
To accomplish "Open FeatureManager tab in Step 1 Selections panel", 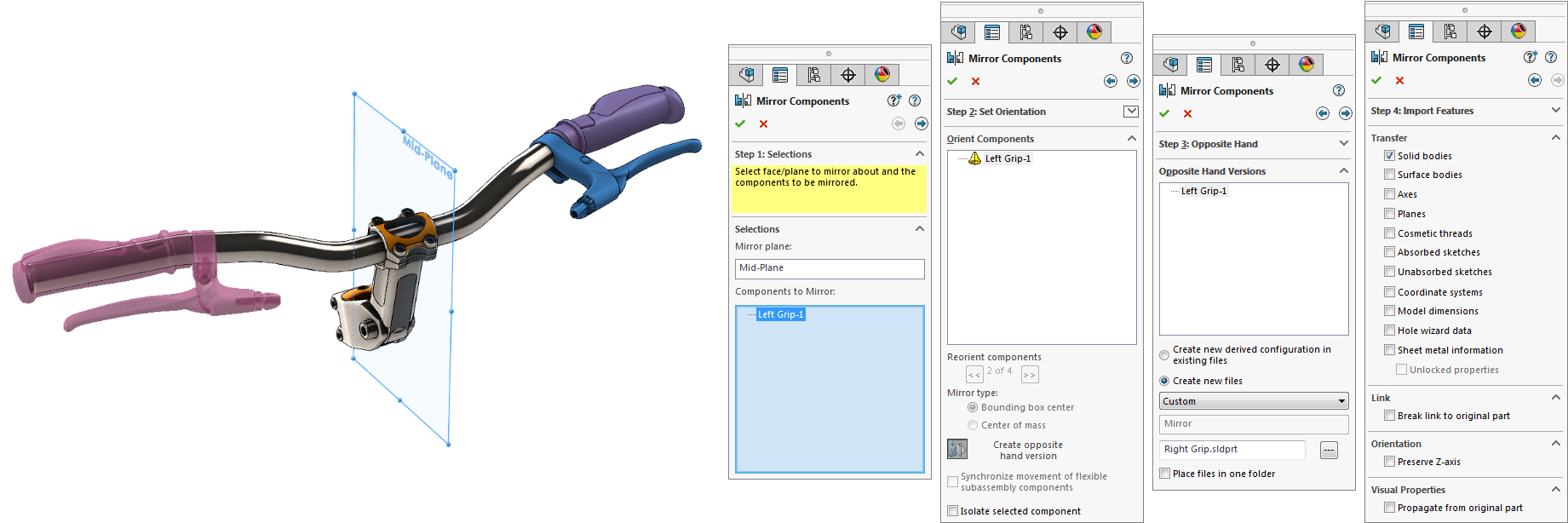I will pyautogui.click(x=747, y=75).
